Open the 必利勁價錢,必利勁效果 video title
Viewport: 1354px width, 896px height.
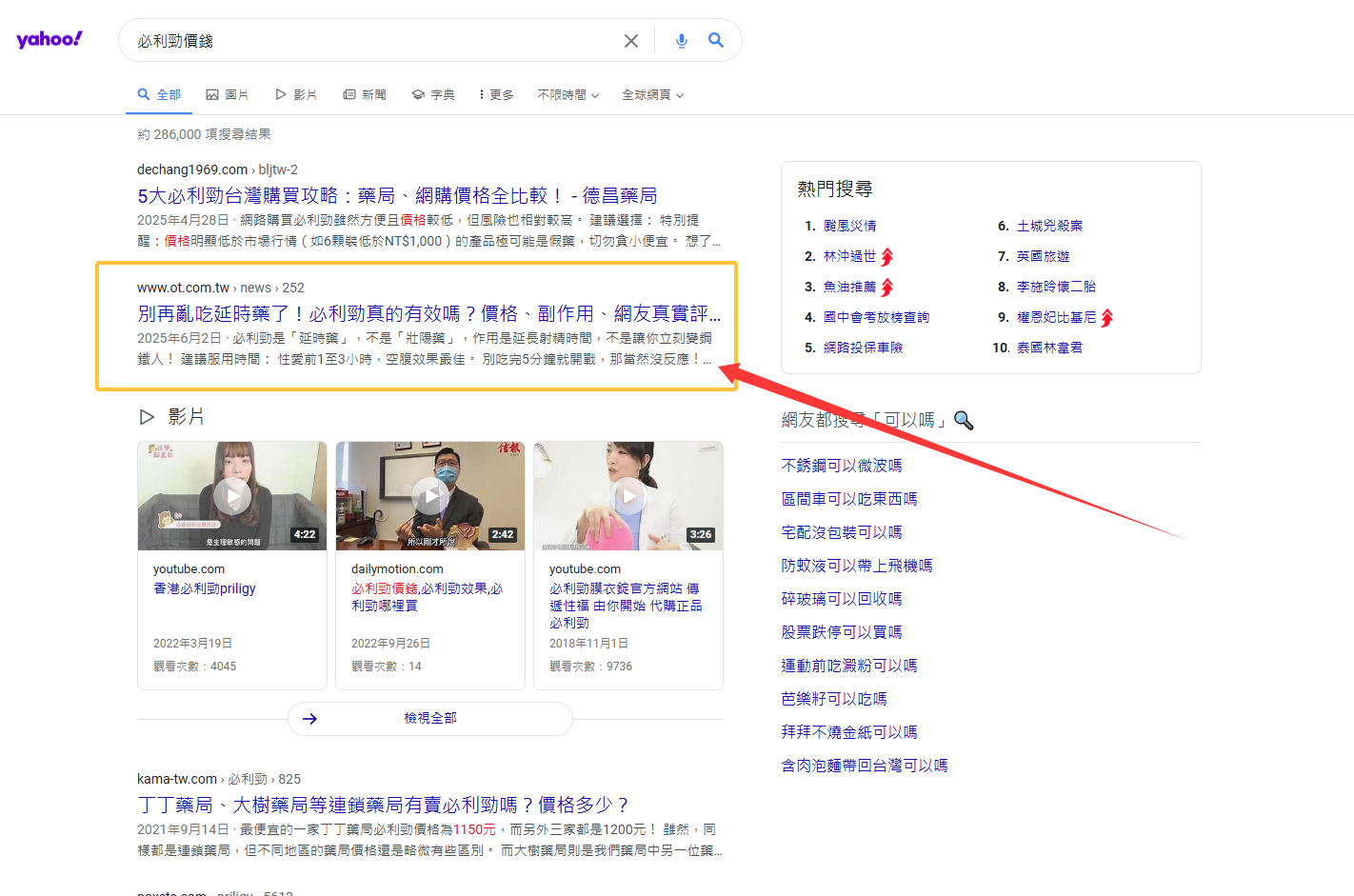coord(428,597)
